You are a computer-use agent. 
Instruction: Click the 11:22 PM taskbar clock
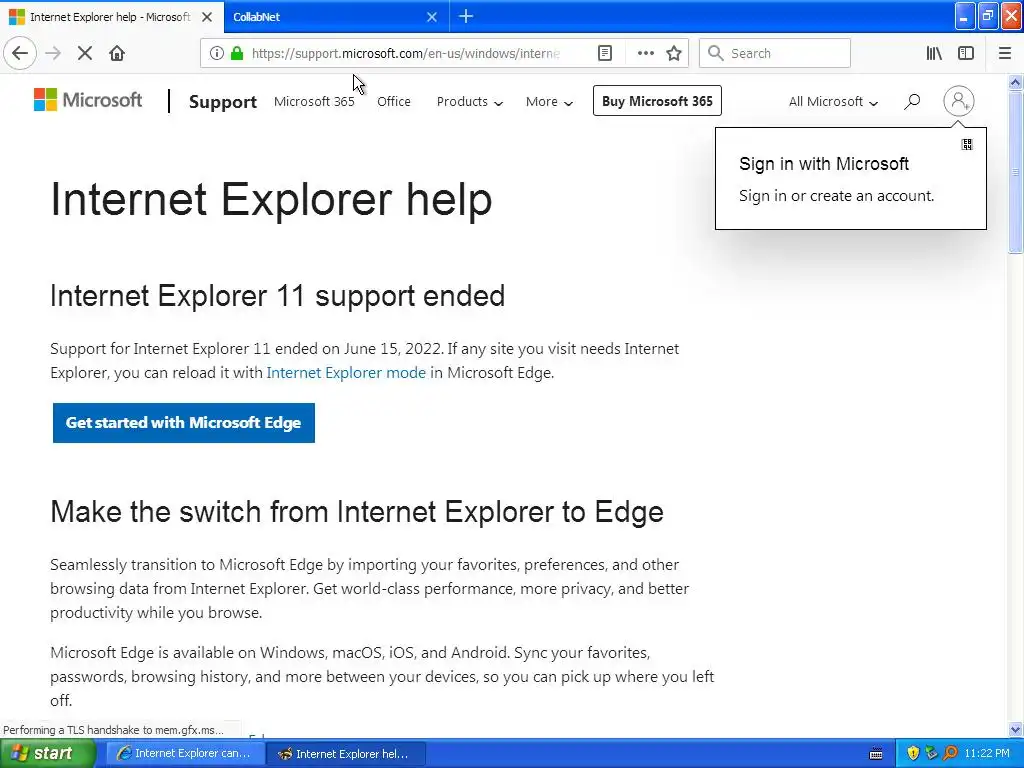(987, 753)
